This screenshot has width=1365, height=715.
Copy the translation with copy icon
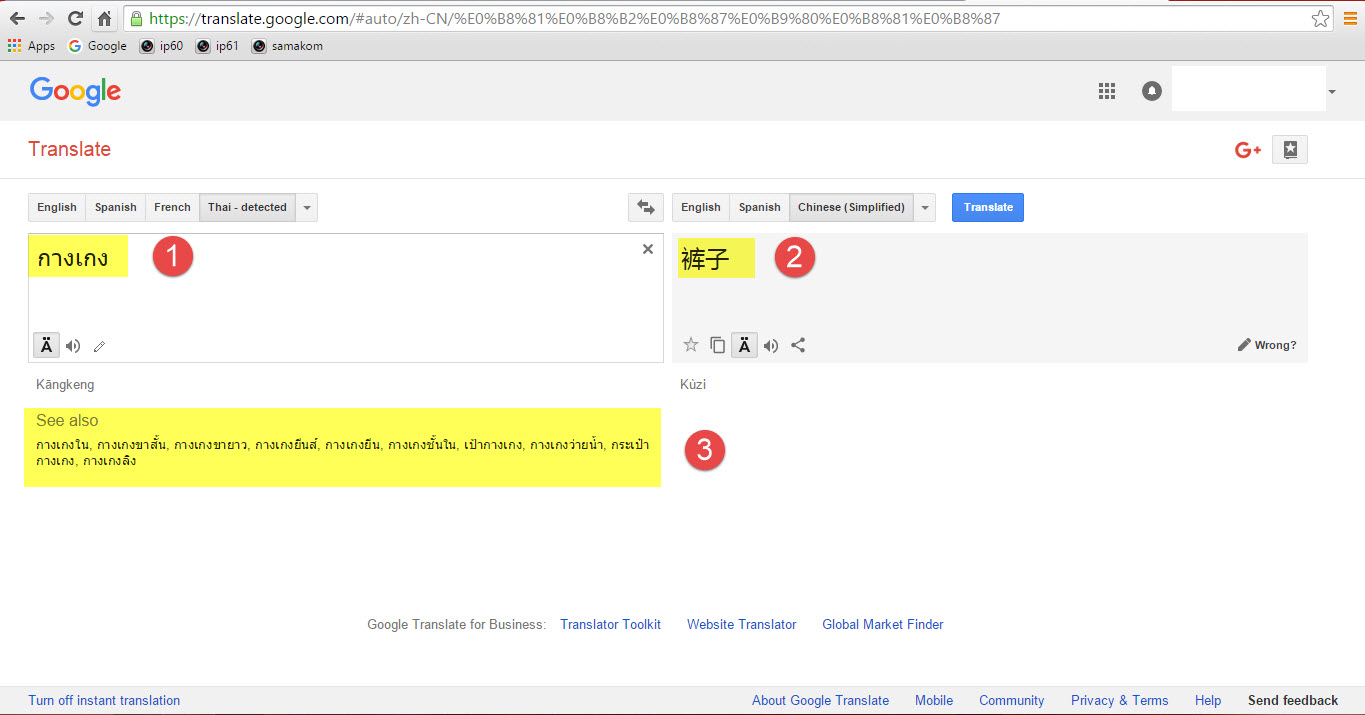point(717,345)
